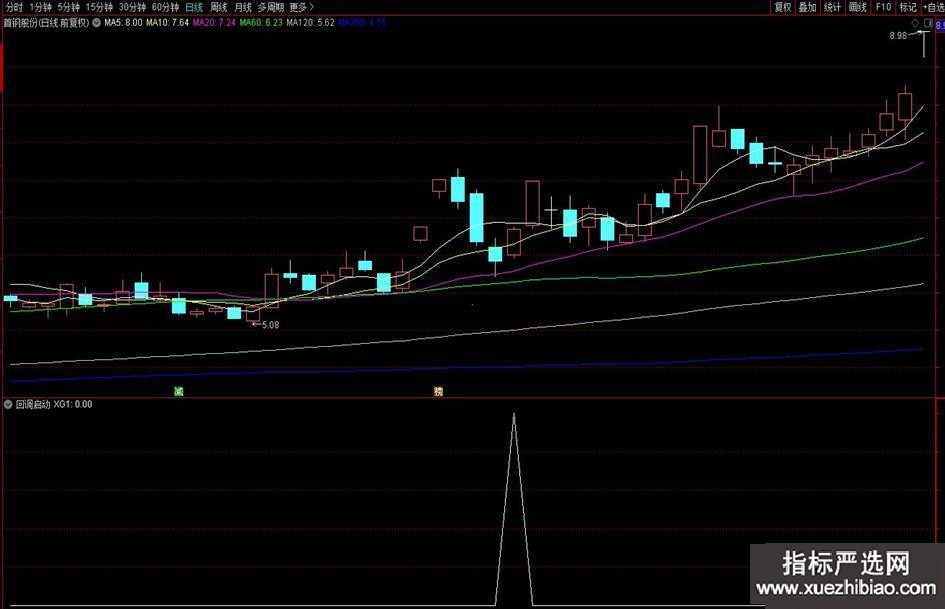Click the panel layout icon at chart top-right

pos(928,23)
